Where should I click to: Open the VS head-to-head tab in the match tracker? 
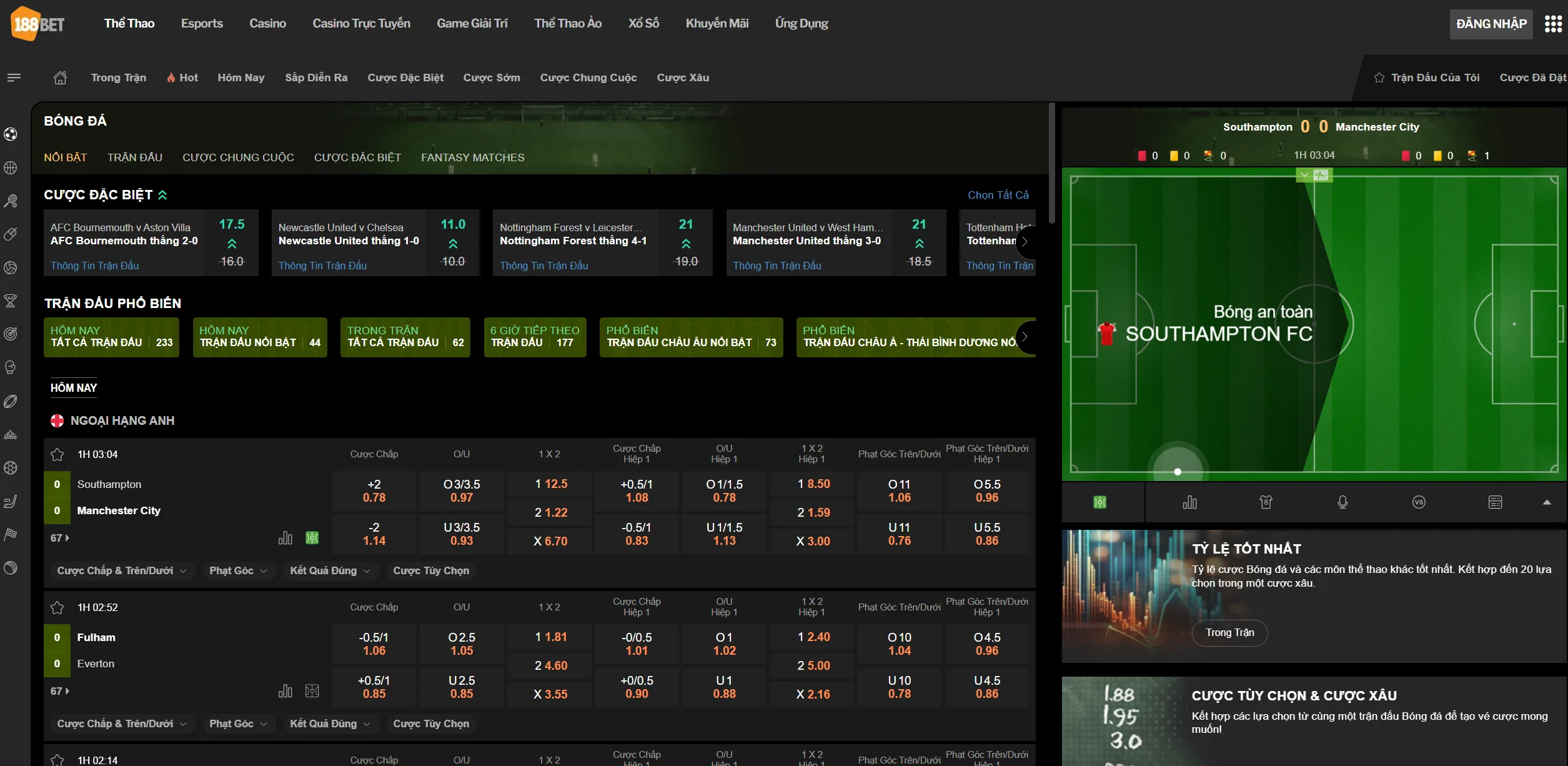[1419, 502]
